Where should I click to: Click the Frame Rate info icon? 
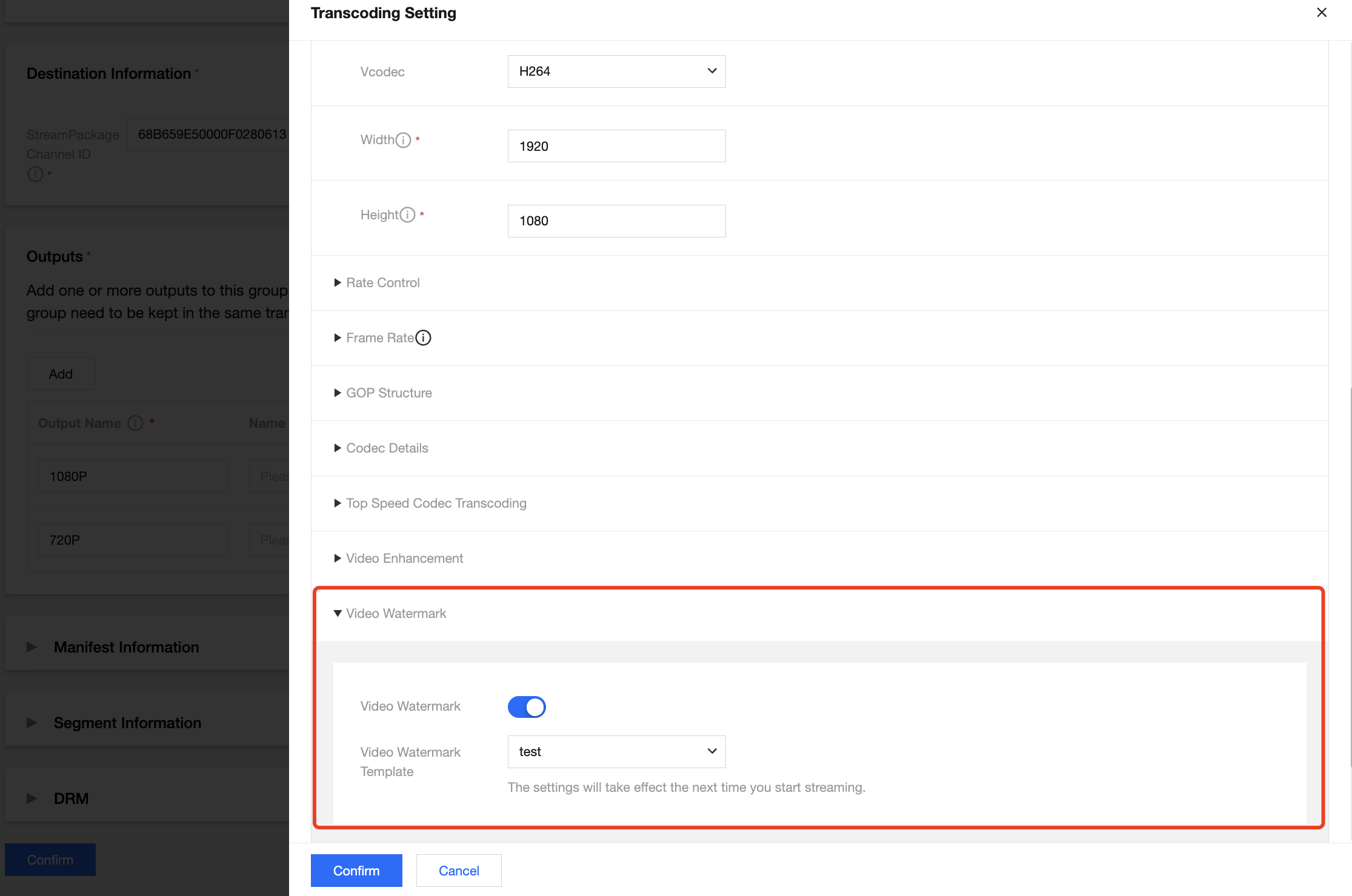point(423,338)
